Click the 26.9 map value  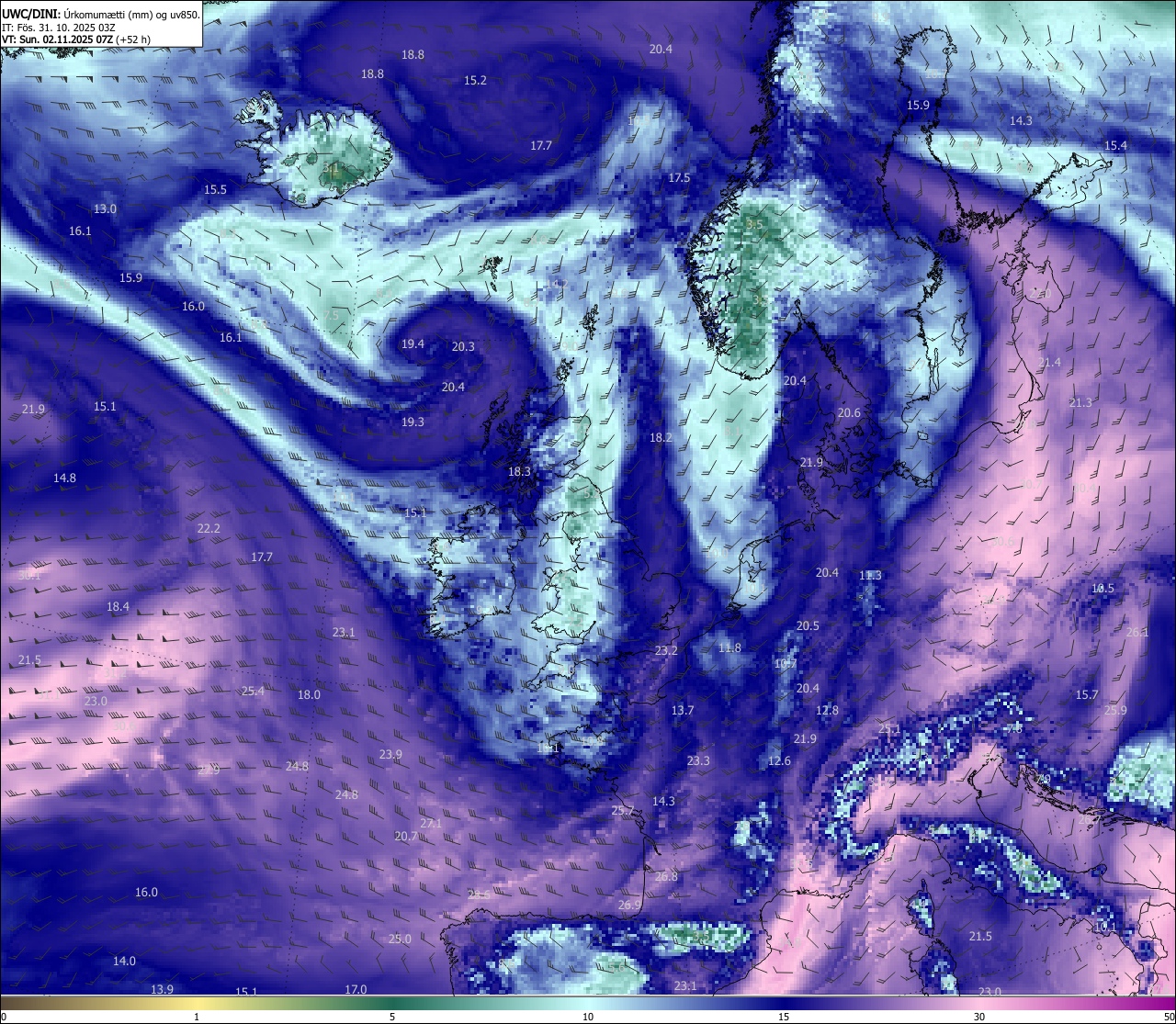pyautogui.click(x=629, y=906)
